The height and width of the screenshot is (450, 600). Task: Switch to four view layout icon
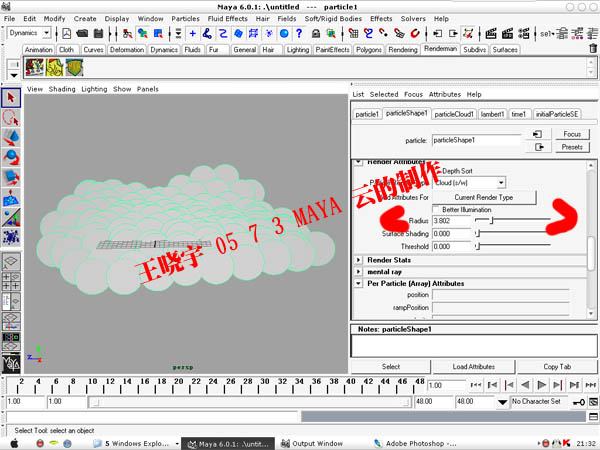tap(11, 281)
